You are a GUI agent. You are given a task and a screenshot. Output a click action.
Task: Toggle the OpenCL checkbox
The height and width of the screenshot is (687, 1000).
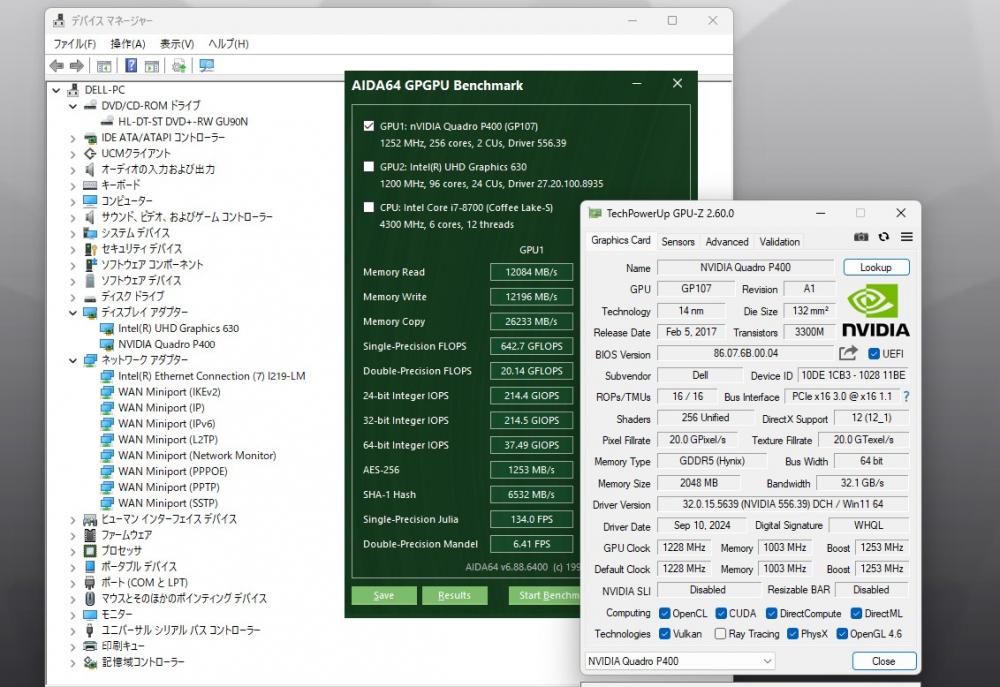tap(665, 613)
